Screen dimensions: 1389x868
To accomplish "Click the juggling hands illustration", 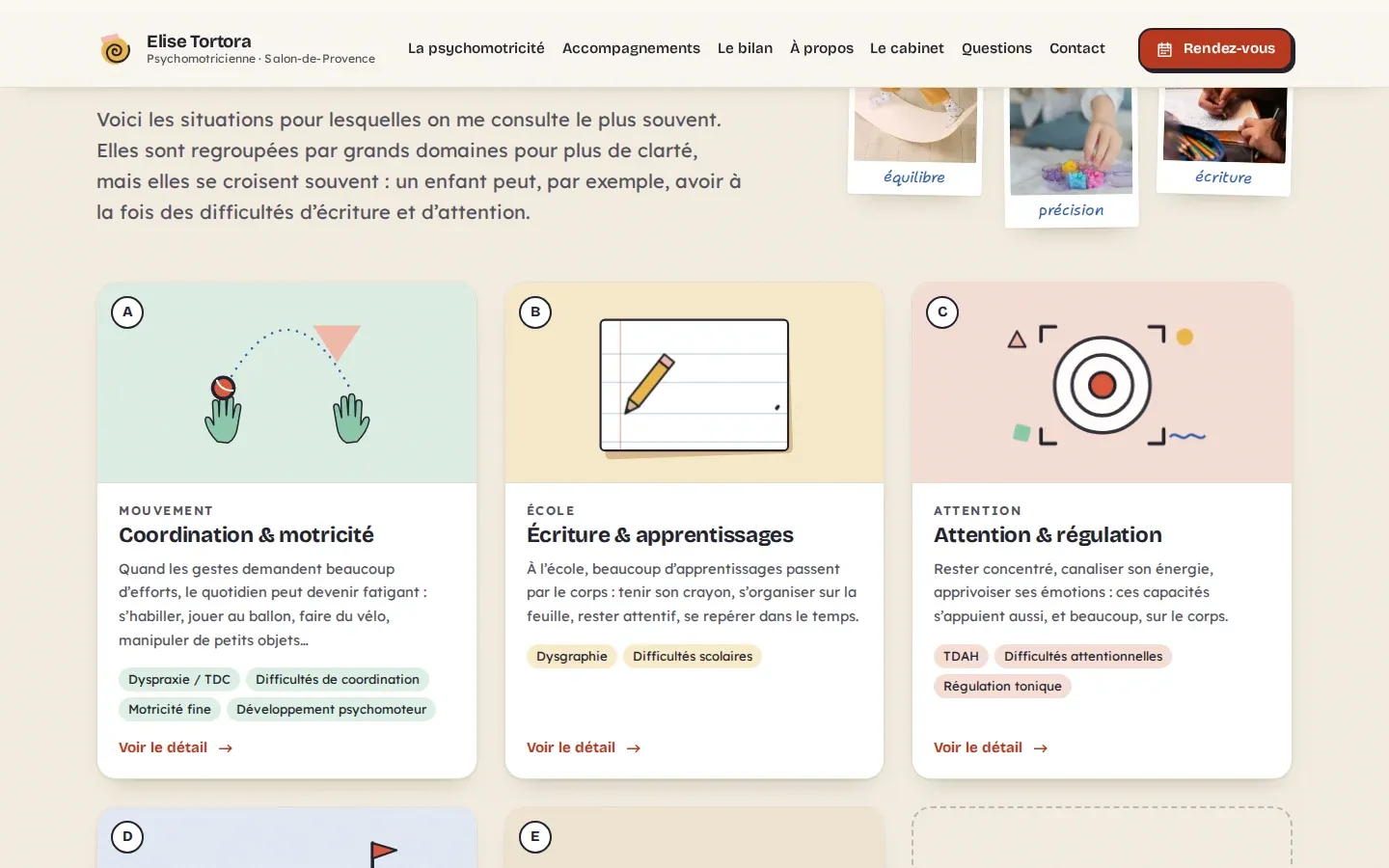I will point(286,384).
